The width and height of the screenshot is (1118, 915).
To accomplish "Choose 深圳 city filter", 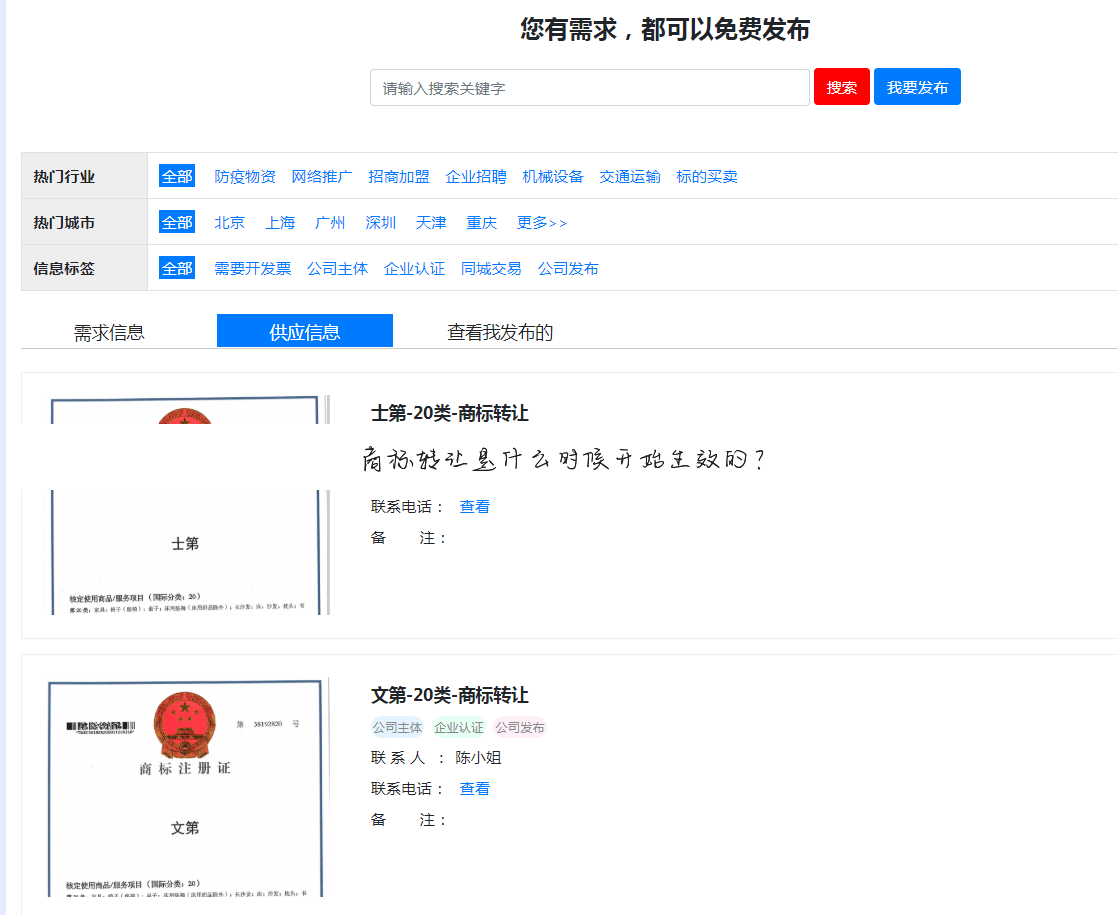I will coord(381,223).
